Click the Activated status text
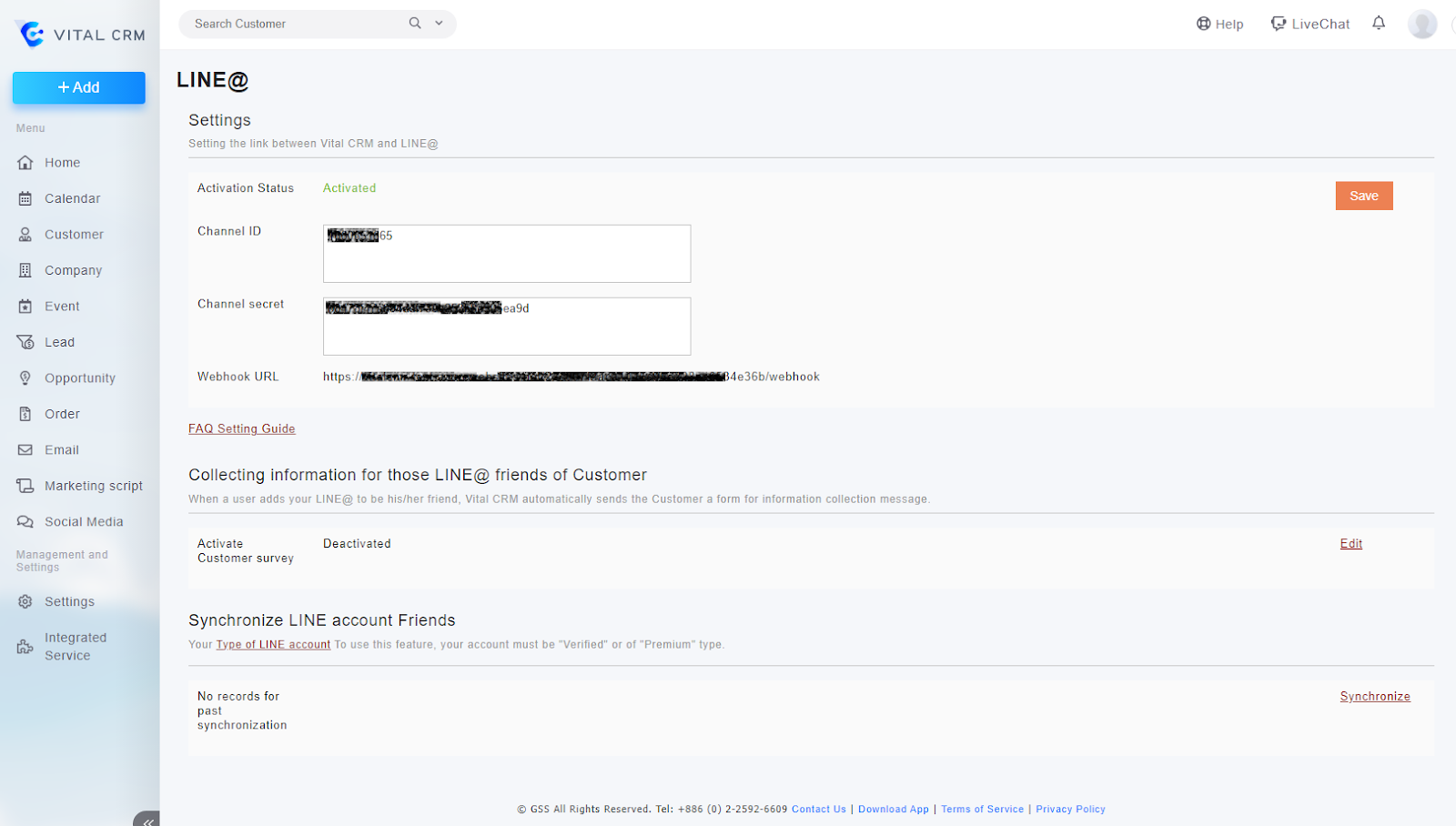Viewport: 1456px width, 826px height. click(349, 188)
